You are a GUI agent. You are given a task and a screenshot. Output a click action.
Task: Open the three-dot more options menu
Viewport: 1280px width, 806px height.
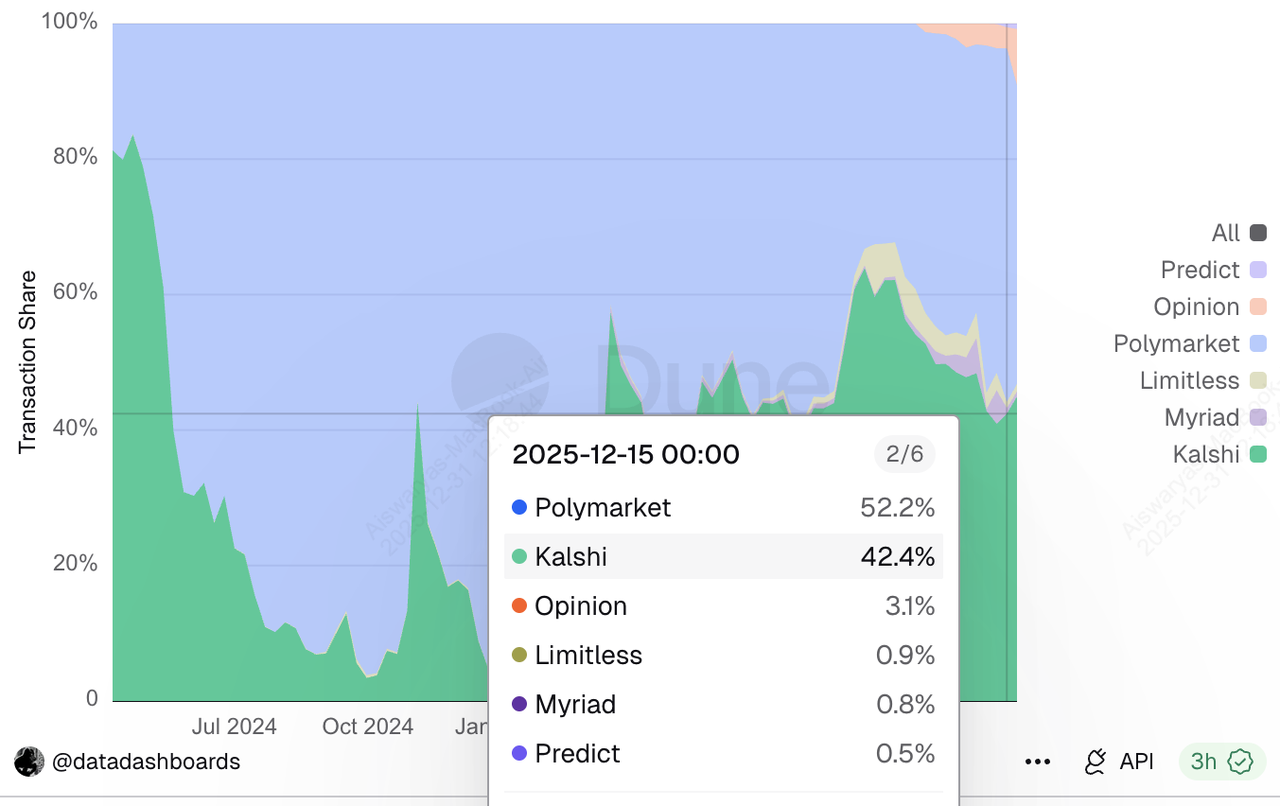(x=1038, y=762)
